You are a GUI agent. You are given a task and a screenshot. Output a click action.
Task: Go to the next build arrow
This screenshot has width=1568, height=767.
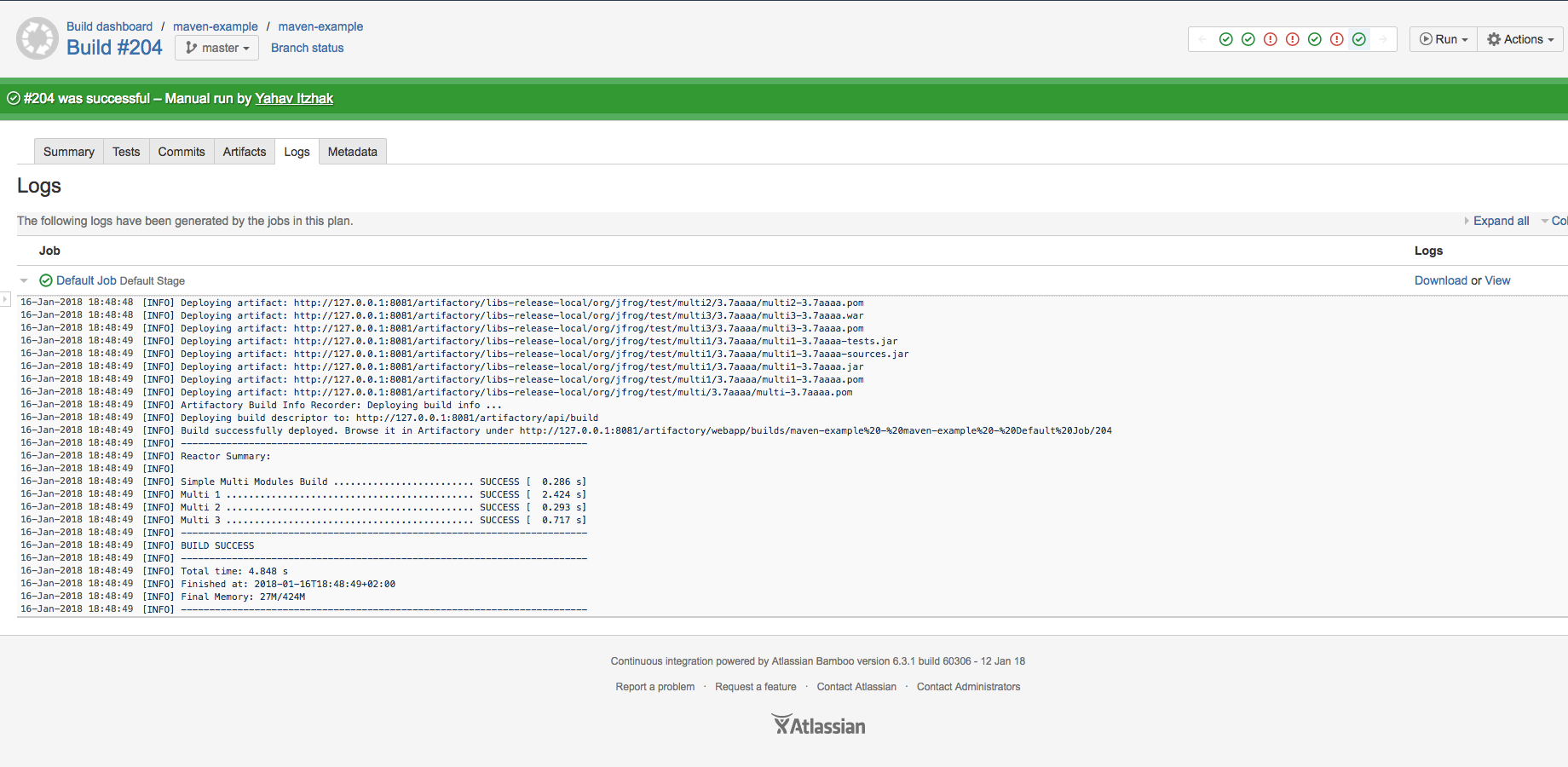coord(1383,39)
